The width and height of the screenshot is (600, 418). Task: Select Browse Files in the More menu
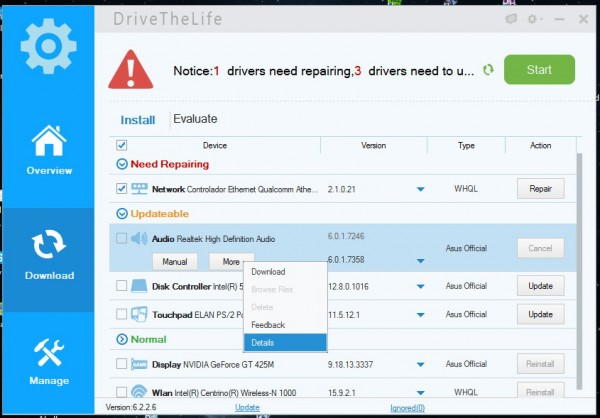[285, 289]
